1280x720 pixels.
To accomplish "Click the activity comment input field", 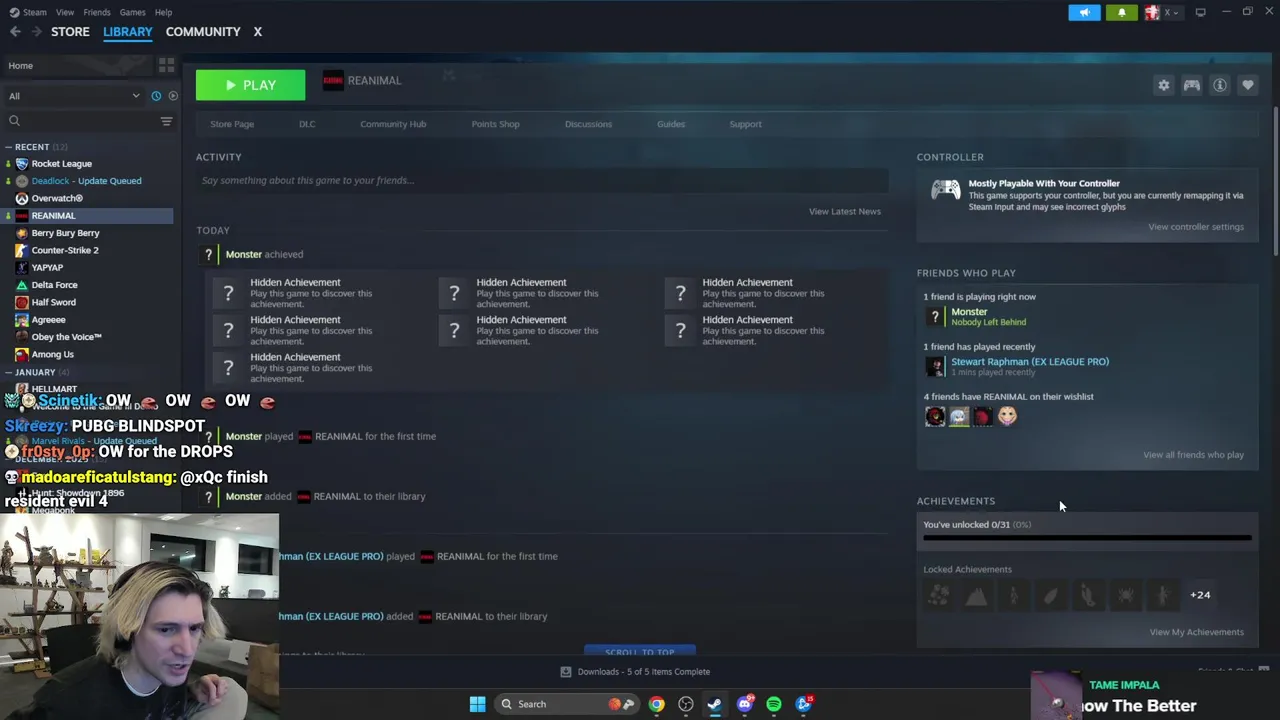I will 542,181.
